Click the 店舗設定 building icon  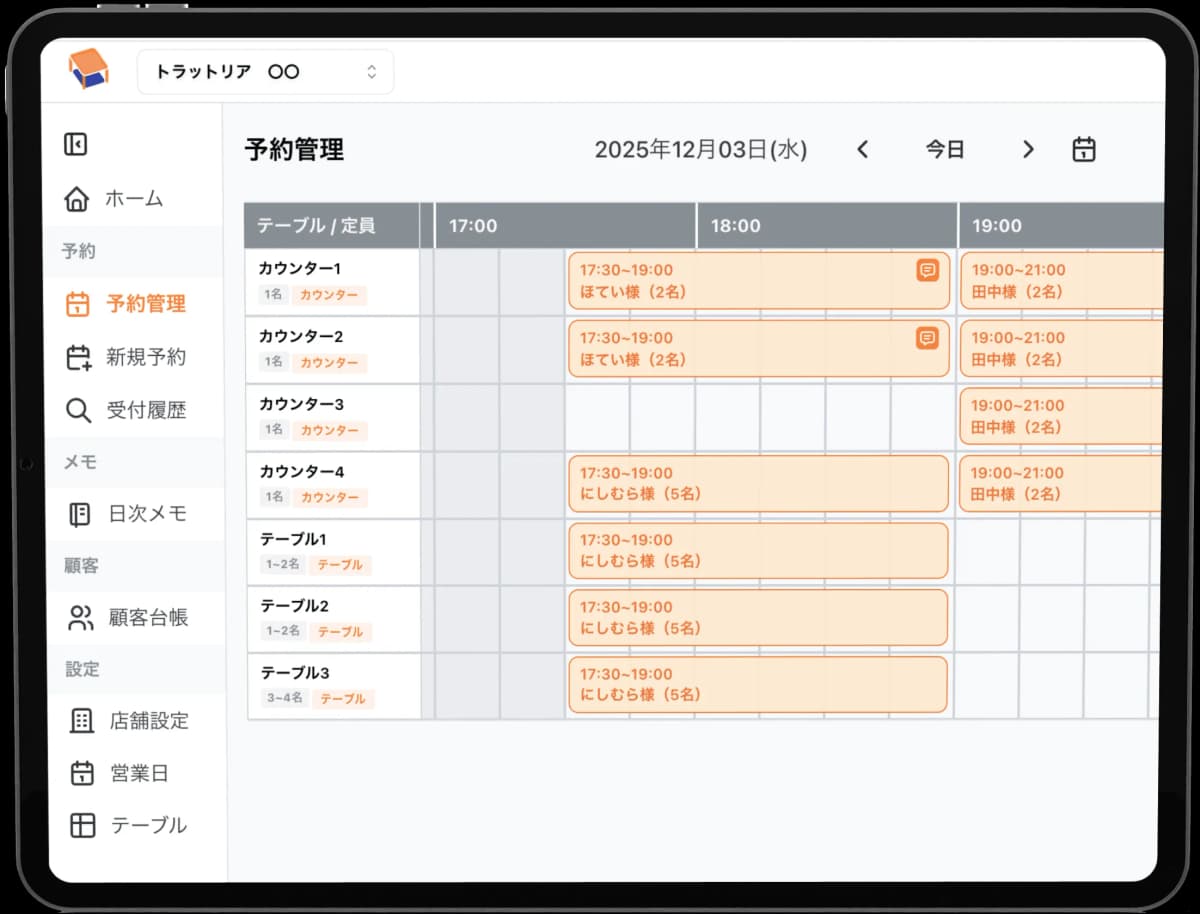80,721
